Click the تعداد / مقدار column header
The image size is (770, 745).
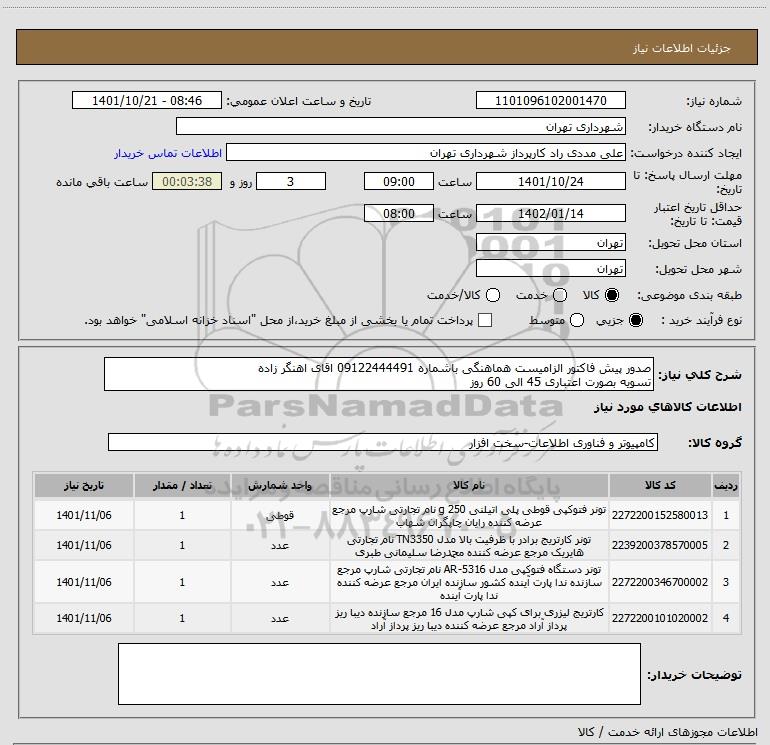(x=182, y=485)
